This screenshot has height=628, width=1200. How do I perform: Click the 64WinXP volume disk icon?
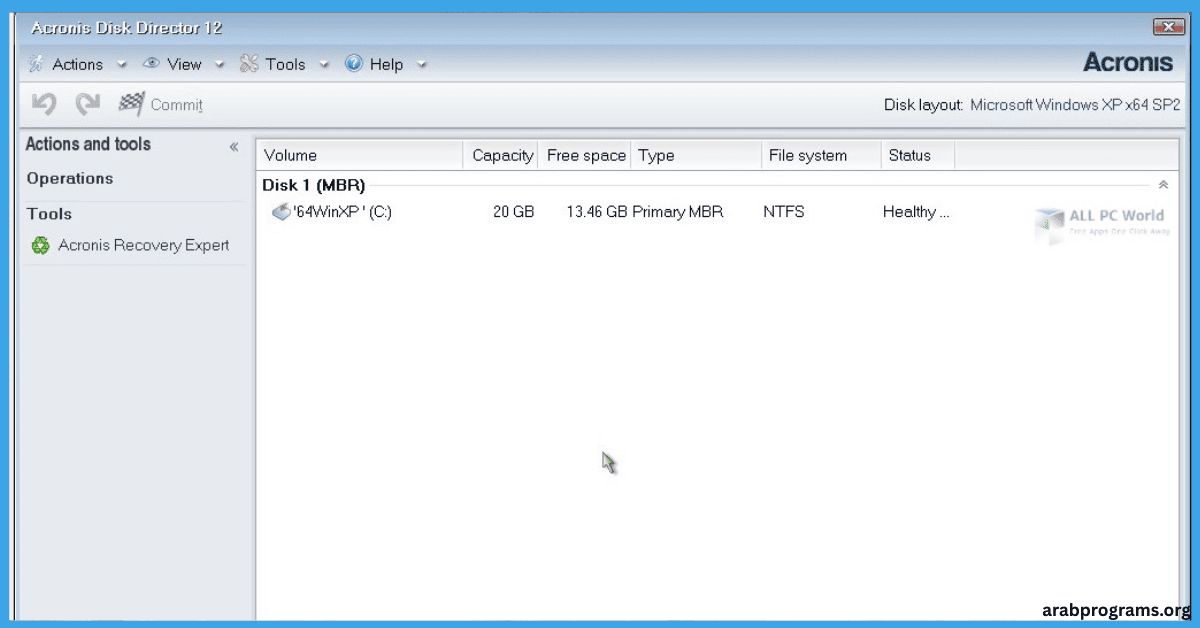point(281,212)
